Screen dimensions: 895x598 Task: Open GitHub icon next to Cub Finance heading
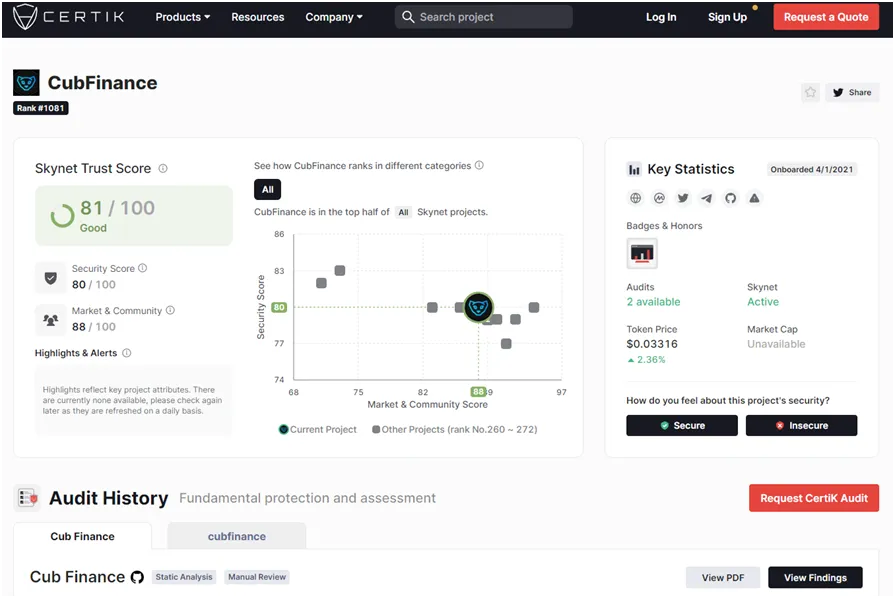(x=137, y=577)
